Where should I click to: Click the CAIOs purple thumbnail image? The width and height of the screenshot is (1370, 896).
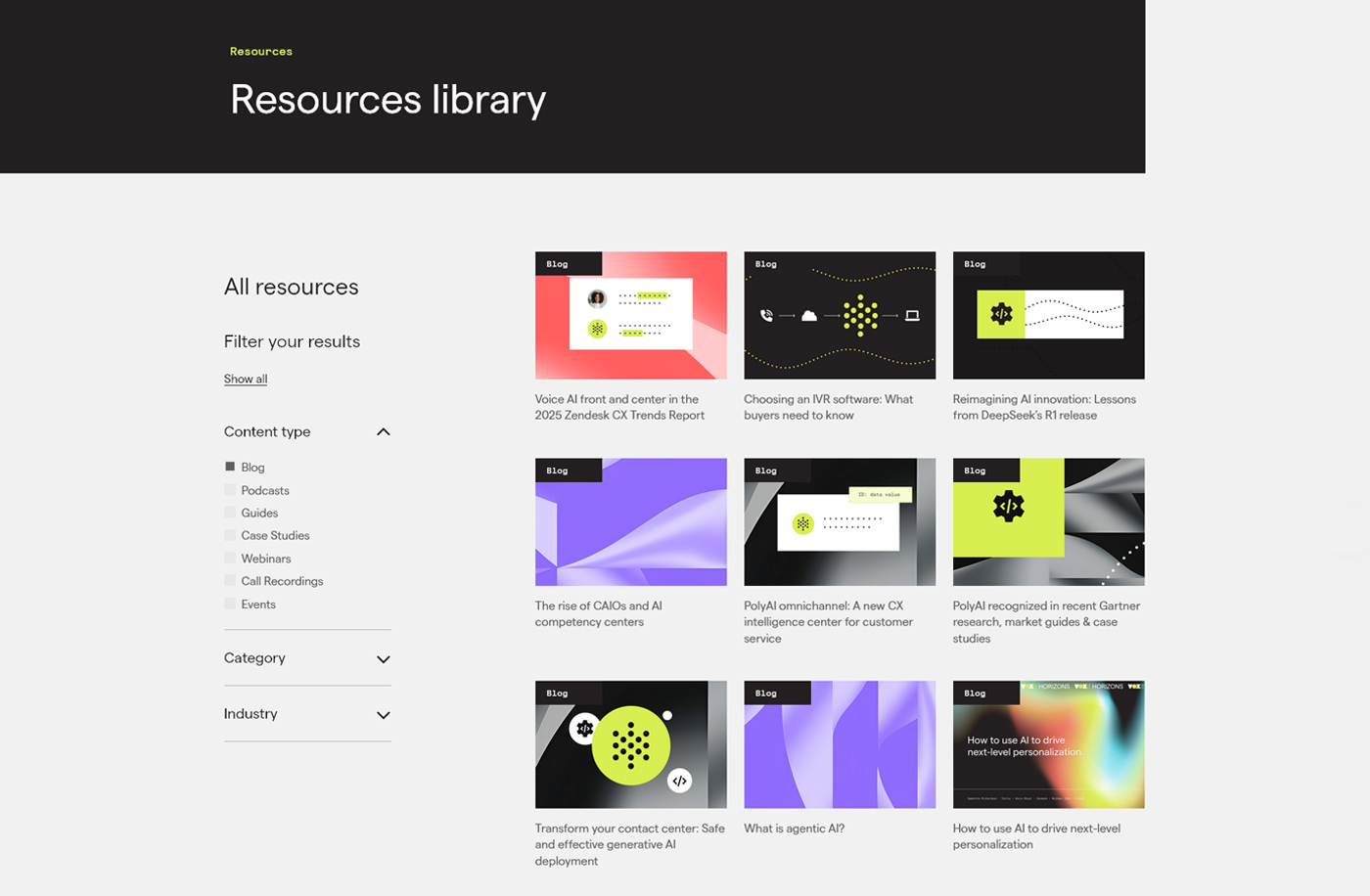point(631,522)
